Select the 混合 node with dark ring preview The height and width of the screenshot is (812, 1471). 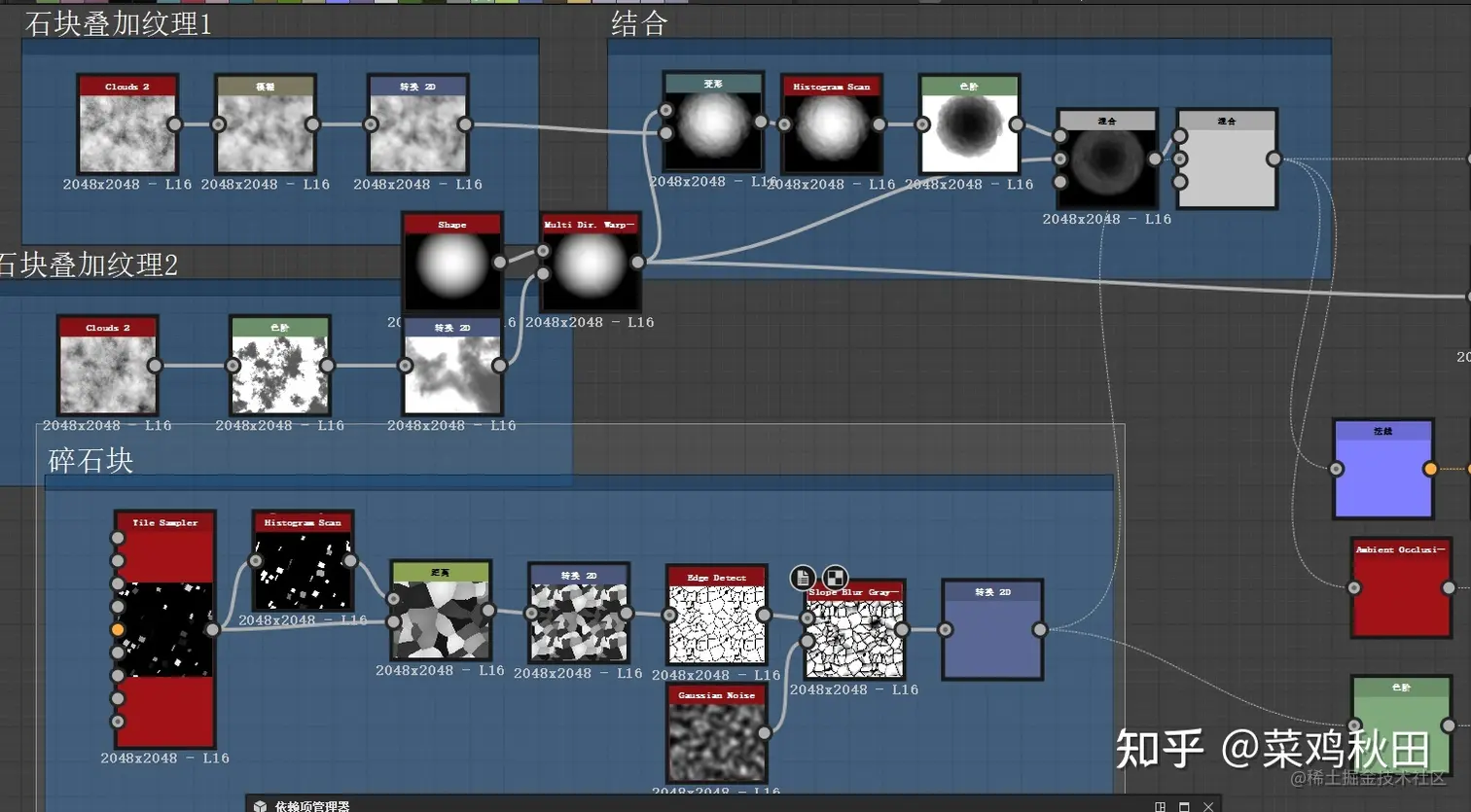(x=1107, y=159)
